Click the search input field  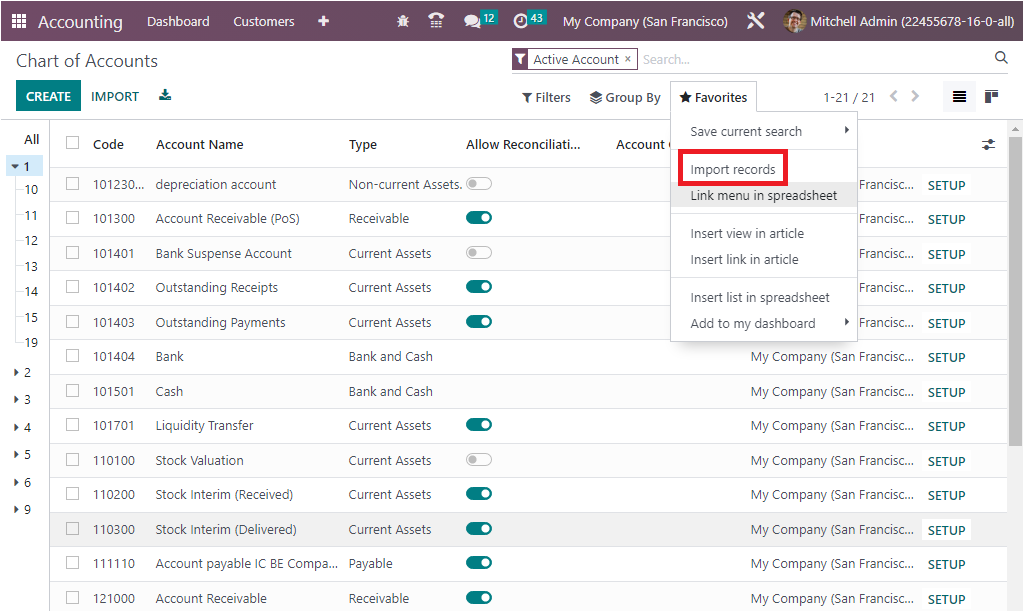tap(816, 59)
